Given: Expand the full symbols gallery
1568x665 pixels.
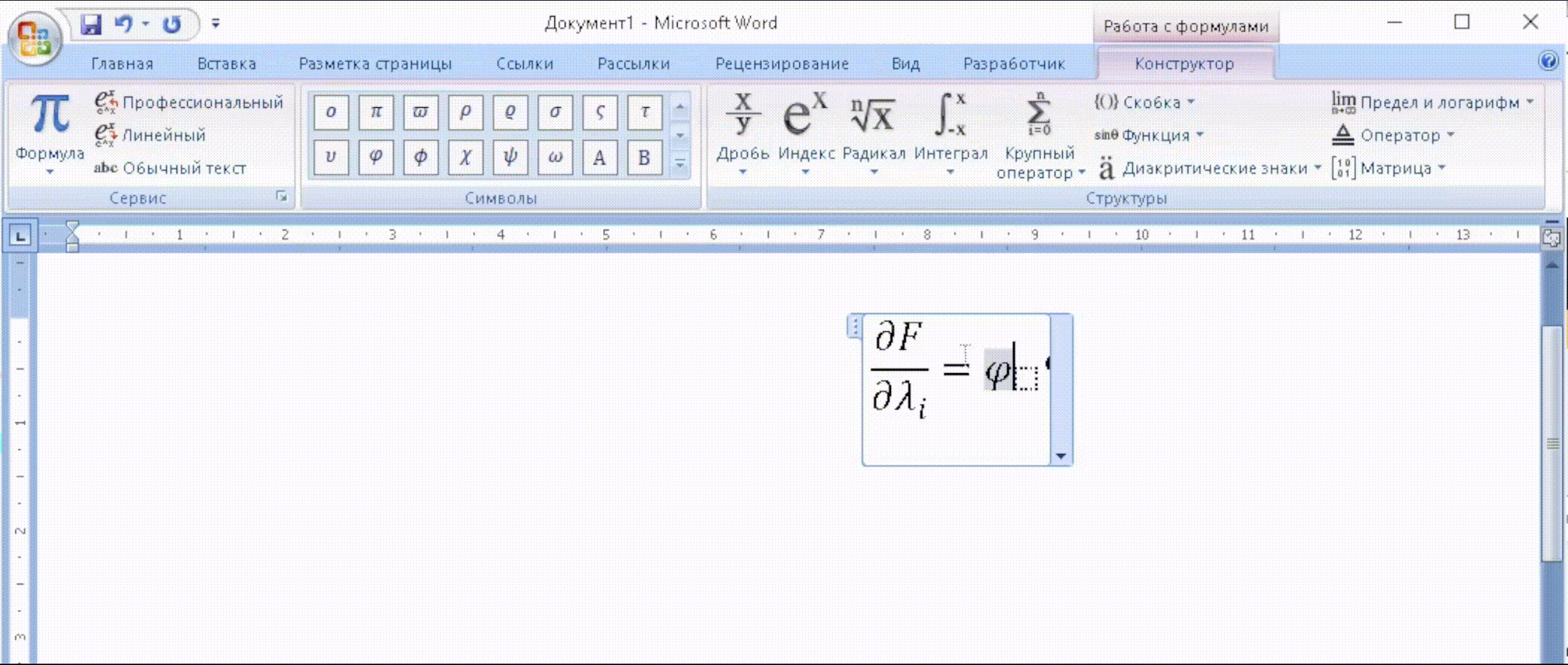Looking at the screenshot, I should click(680, 163).
